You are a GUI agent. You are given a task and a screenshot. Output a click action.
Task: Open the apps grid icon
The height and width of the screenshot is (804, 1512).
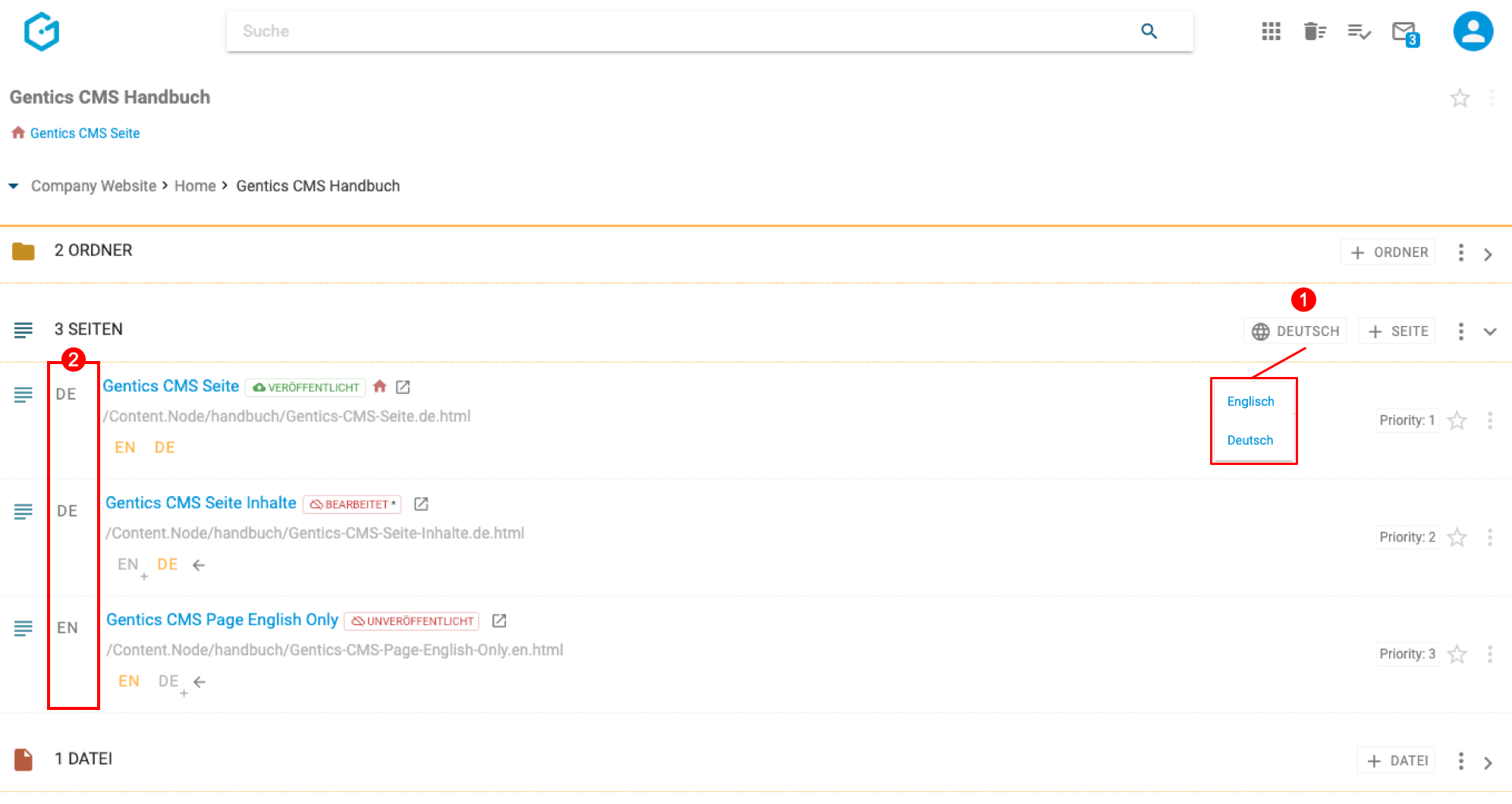(1271, 31)
